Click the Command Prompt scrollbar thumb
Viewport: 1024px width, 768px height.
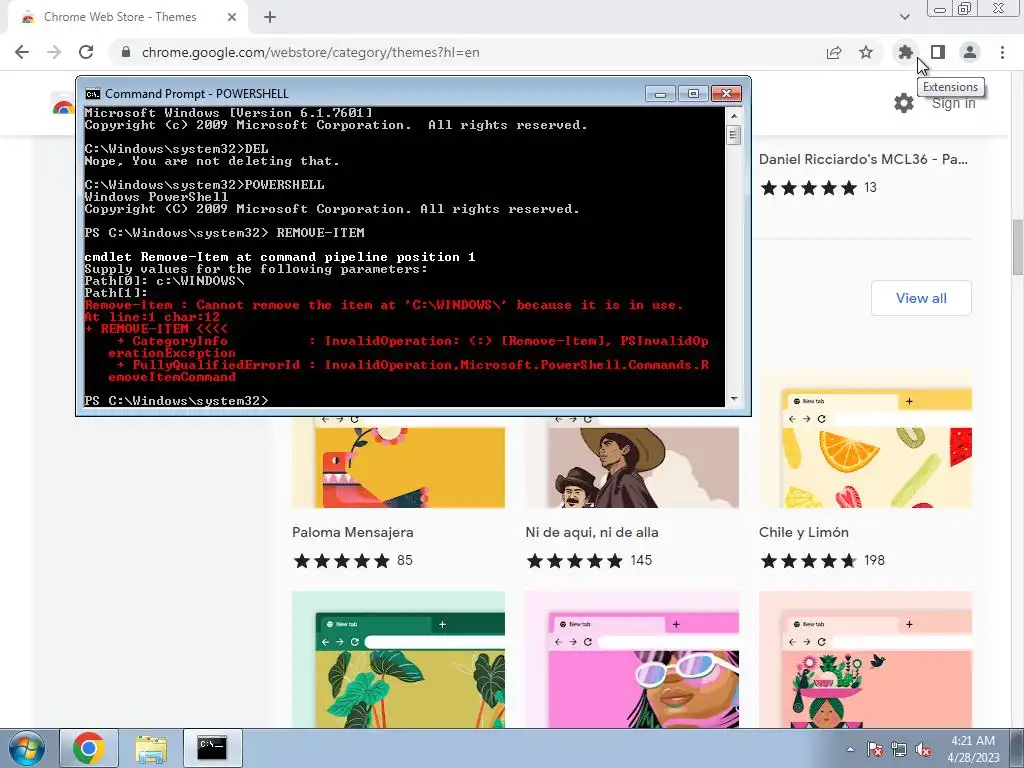[734, 135]
